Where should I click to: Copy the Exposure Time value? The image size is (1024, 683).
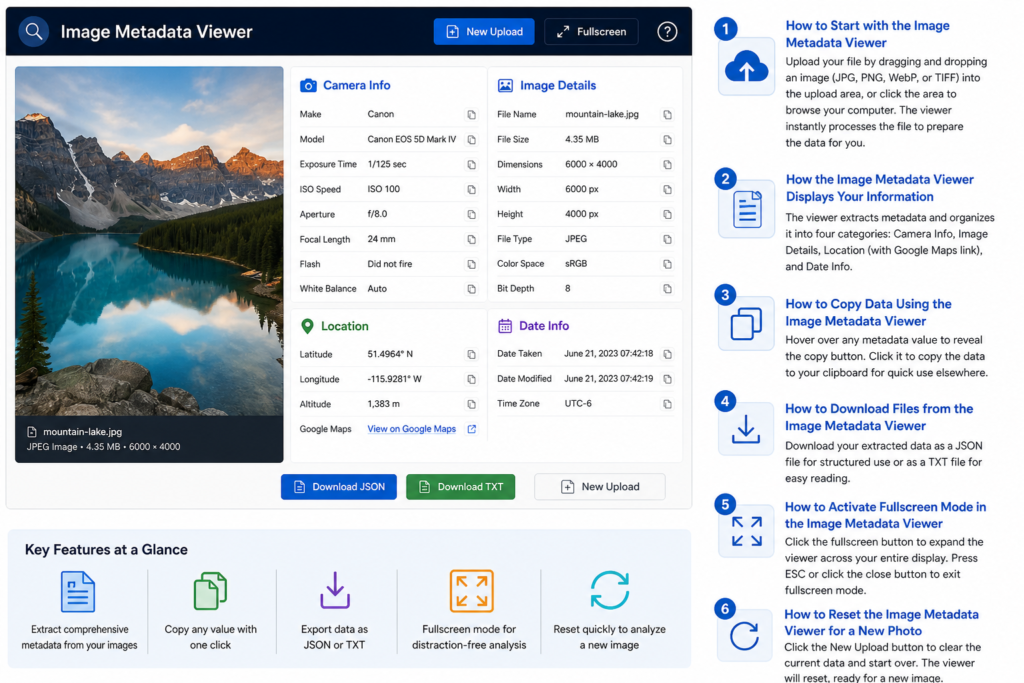(472, 165)
